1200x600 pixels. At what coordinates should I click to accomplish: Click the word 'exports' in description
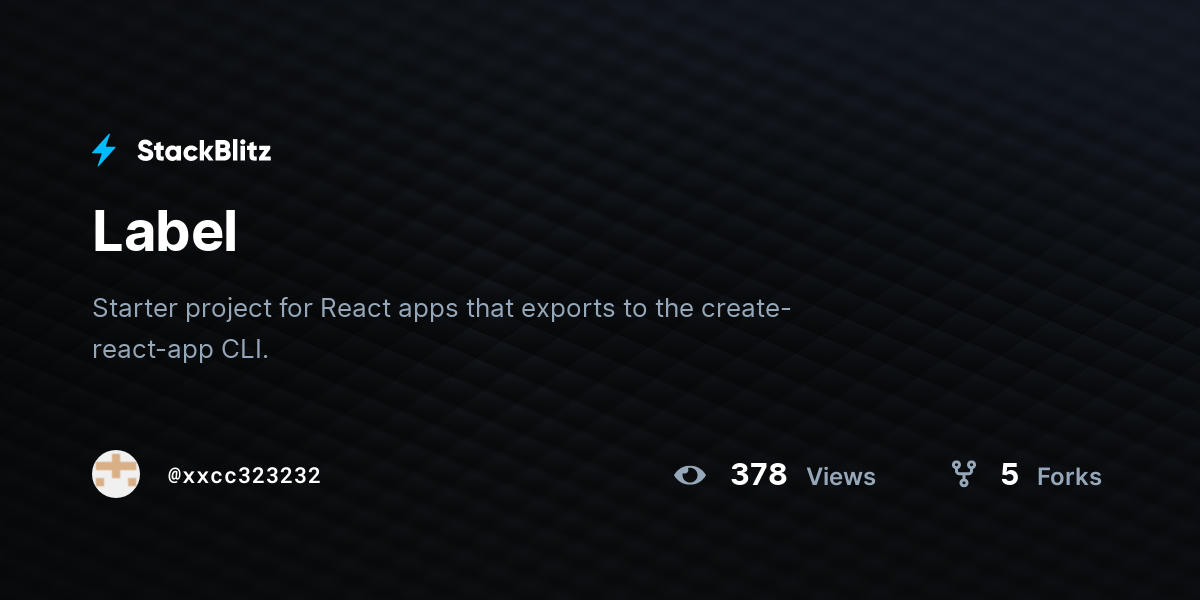coord(567,308)
